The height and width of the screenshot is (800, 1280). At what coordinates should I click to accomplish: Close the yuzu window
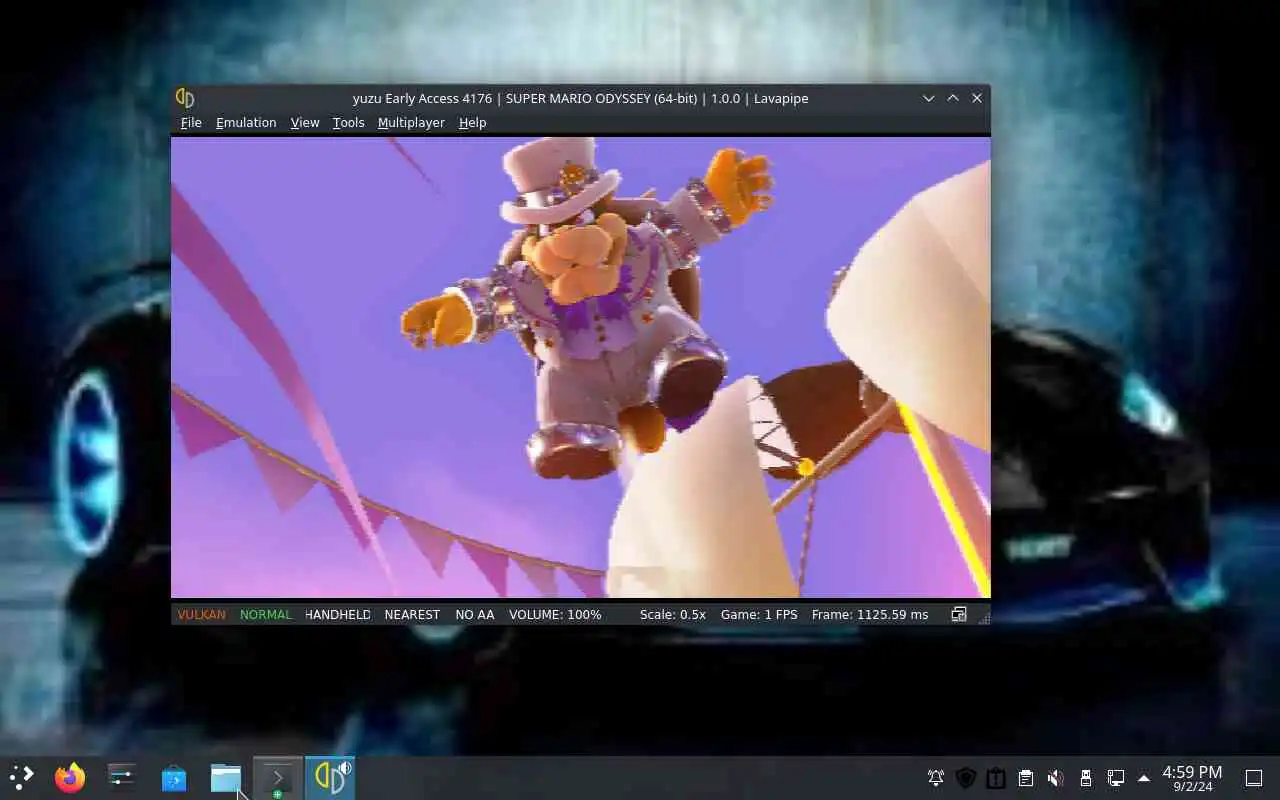tap(977, 98)
